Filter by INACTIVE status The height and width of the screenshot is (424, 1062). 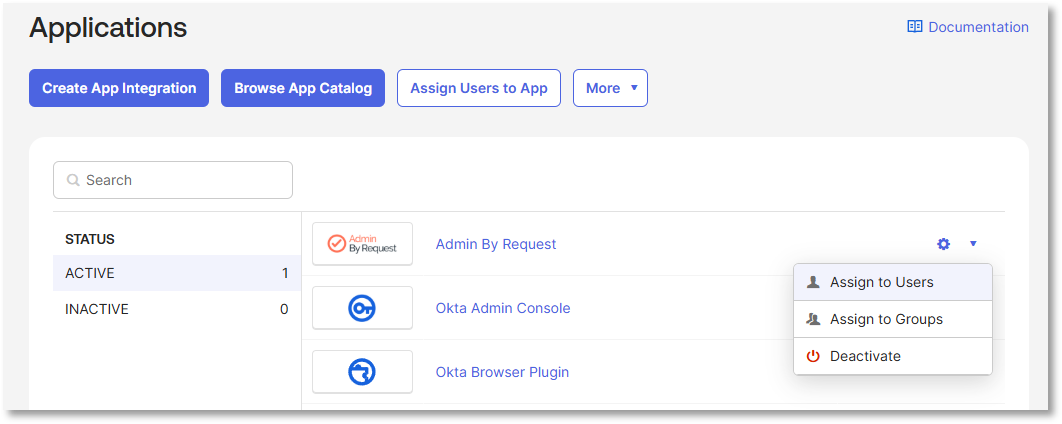(177, 310)
